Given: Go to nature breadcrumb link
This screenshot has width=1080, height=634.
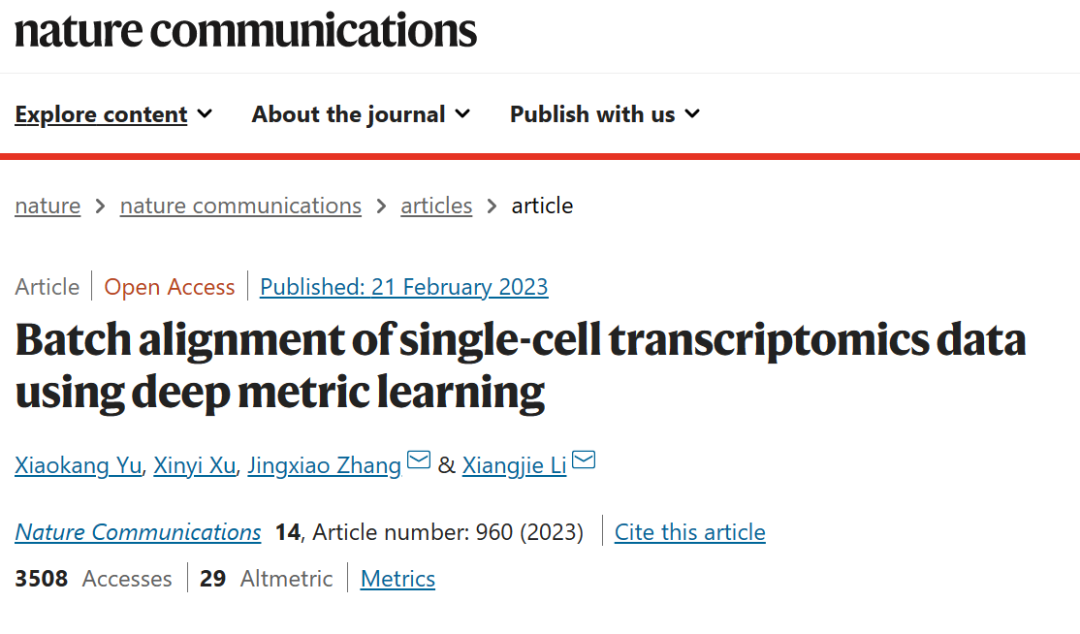Looking at the screenshot, I should [x=47, y=206].
